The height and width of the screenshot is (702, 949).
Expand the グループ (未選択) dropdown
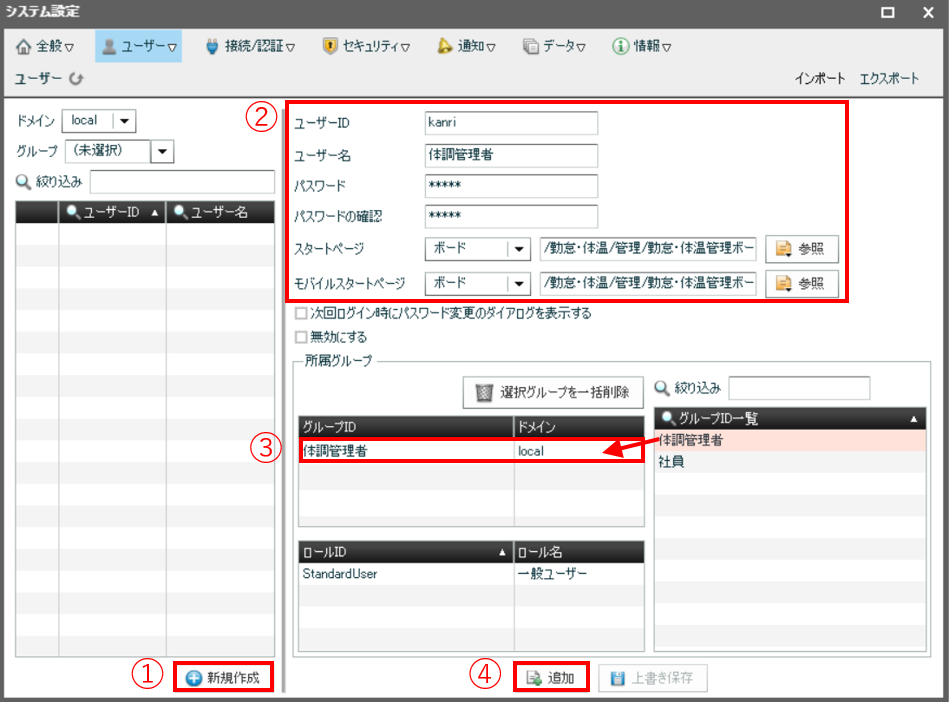[x=163, y=151]
